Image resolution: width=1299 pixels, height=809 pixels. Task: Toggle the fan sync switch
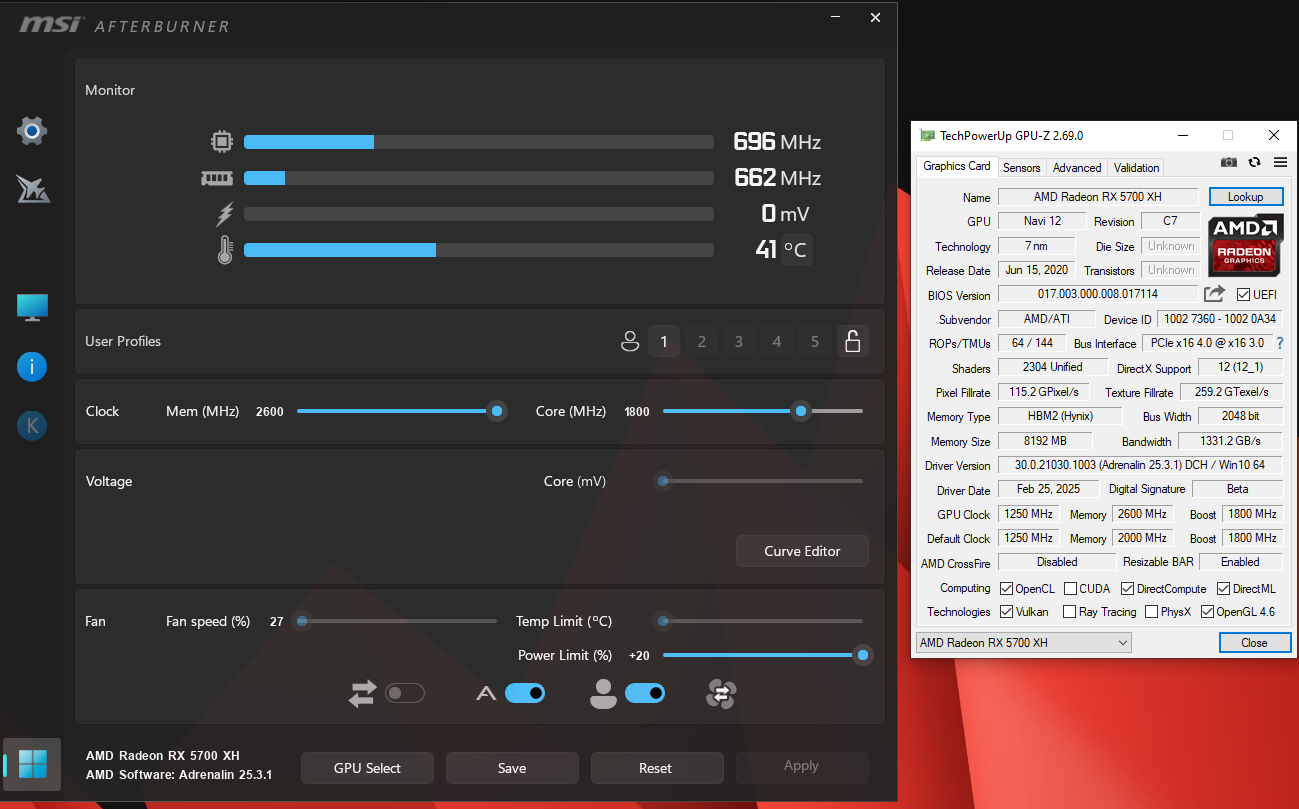(x=405, y=693)
